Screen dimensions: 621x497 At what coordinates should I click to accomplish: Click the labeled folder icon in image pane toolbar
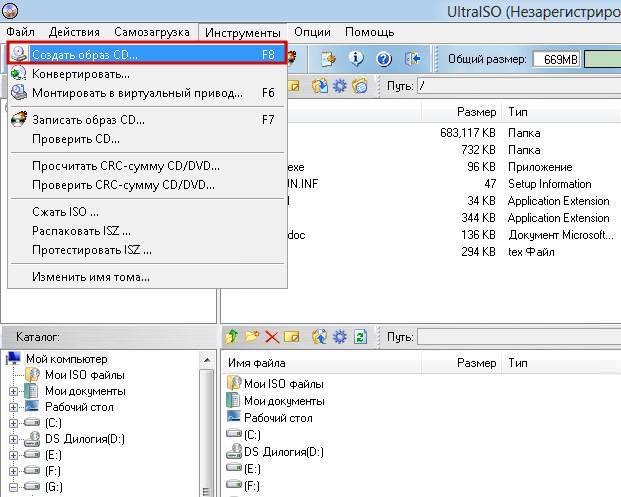360,86
